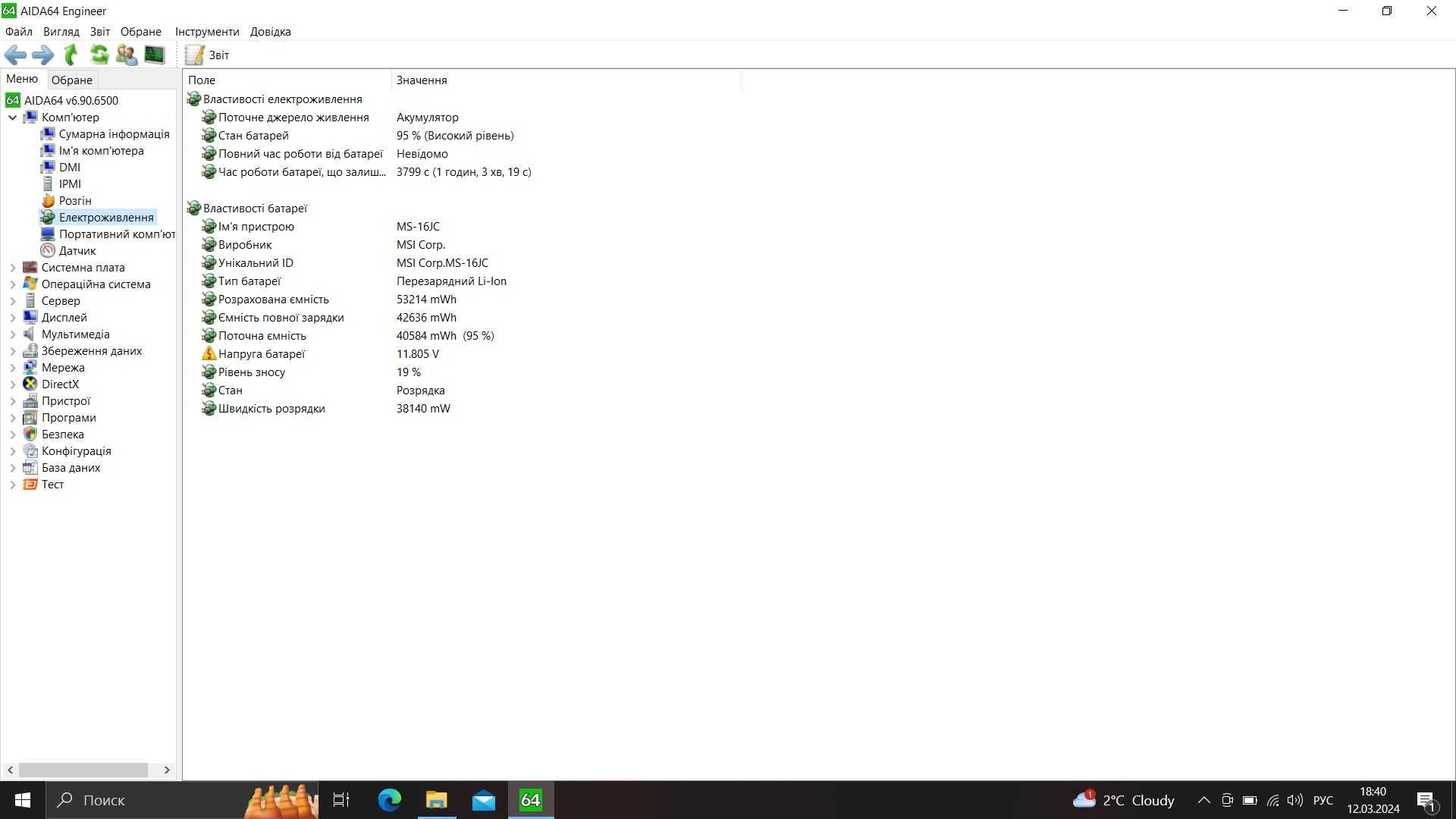Click the Конфігурація icon in tree
The image size is (1456, 819).
point(30,451)
